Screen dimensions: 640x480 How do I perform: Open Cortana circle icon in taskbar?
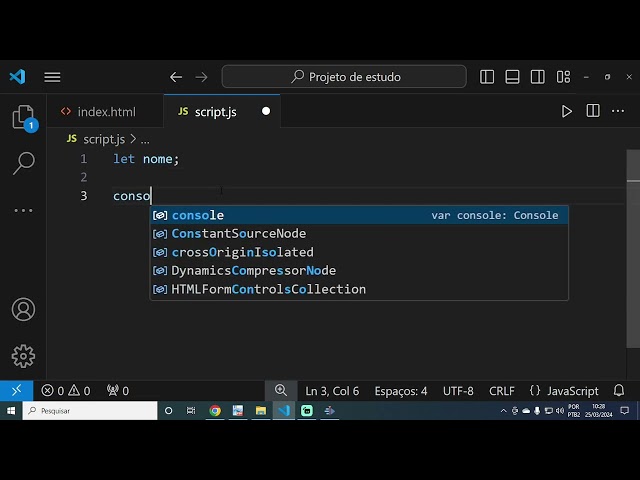click(x=168, y=411)
